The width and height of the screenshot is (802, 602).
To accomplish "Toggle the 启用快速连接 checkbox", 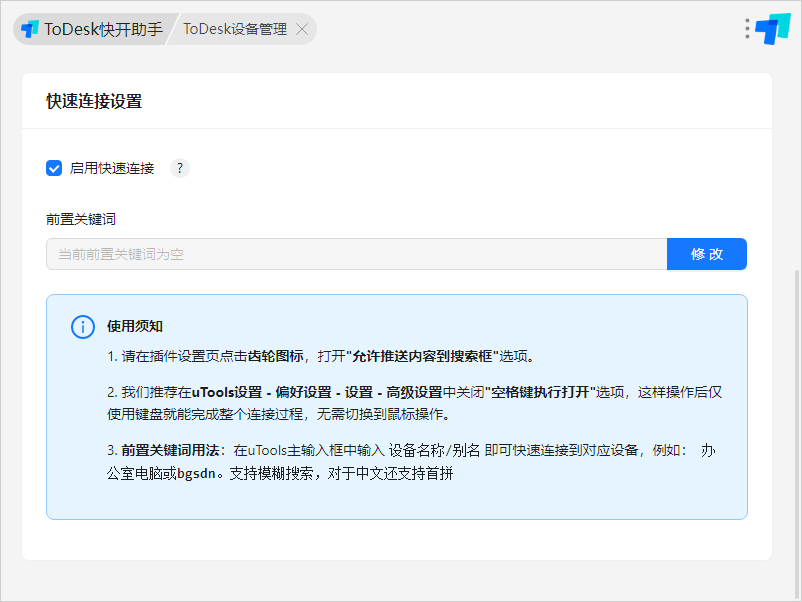I will [x=54, y=168].
